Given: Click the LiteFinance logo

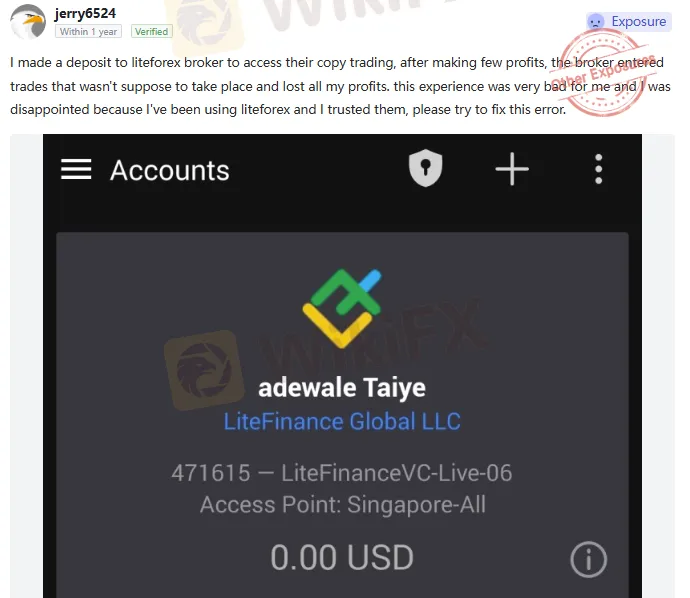Looking at the screenshot, I should click(342, 308).
